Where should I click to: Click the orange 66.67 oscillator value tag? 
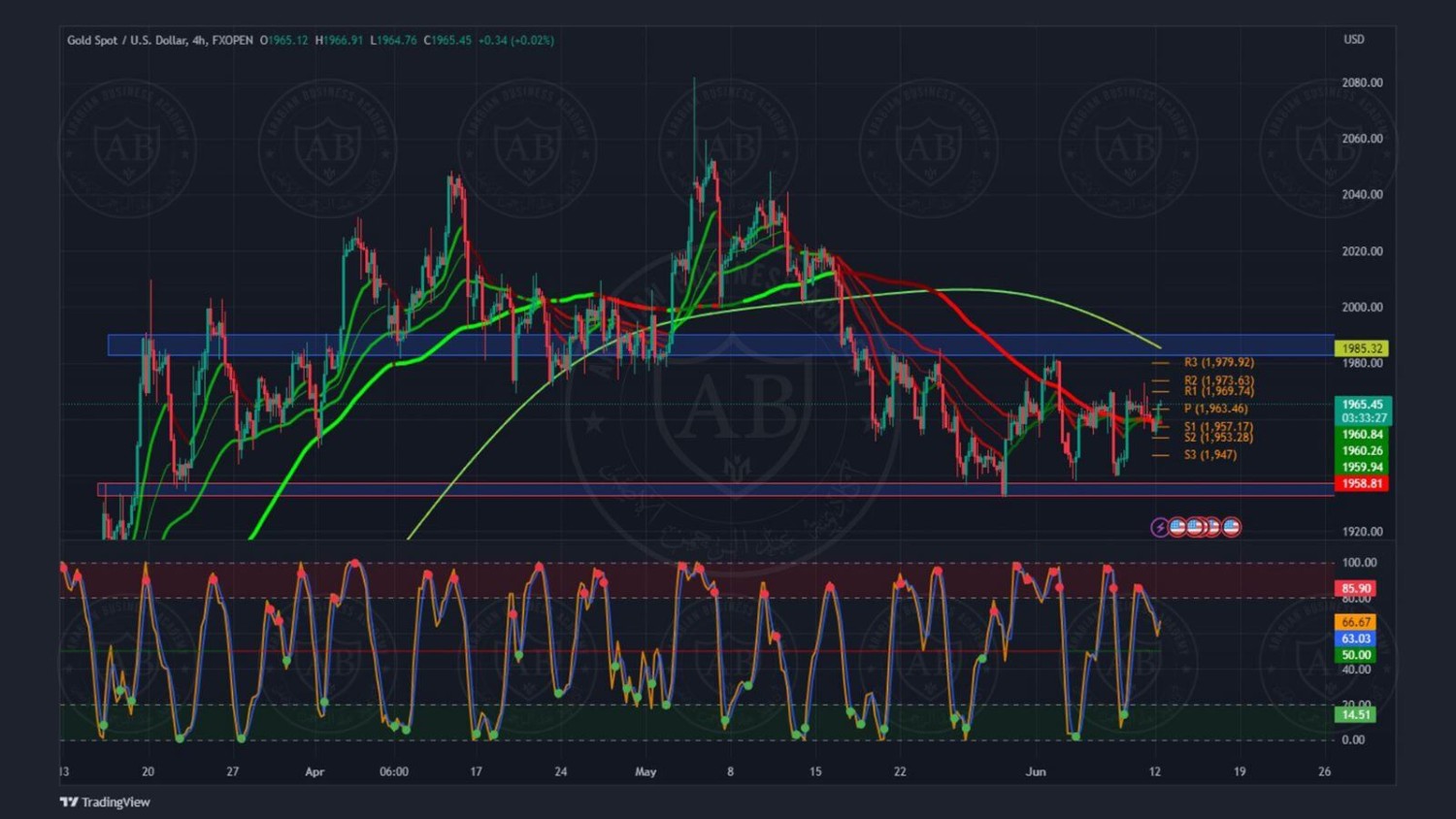click(x=1355, y=622)
